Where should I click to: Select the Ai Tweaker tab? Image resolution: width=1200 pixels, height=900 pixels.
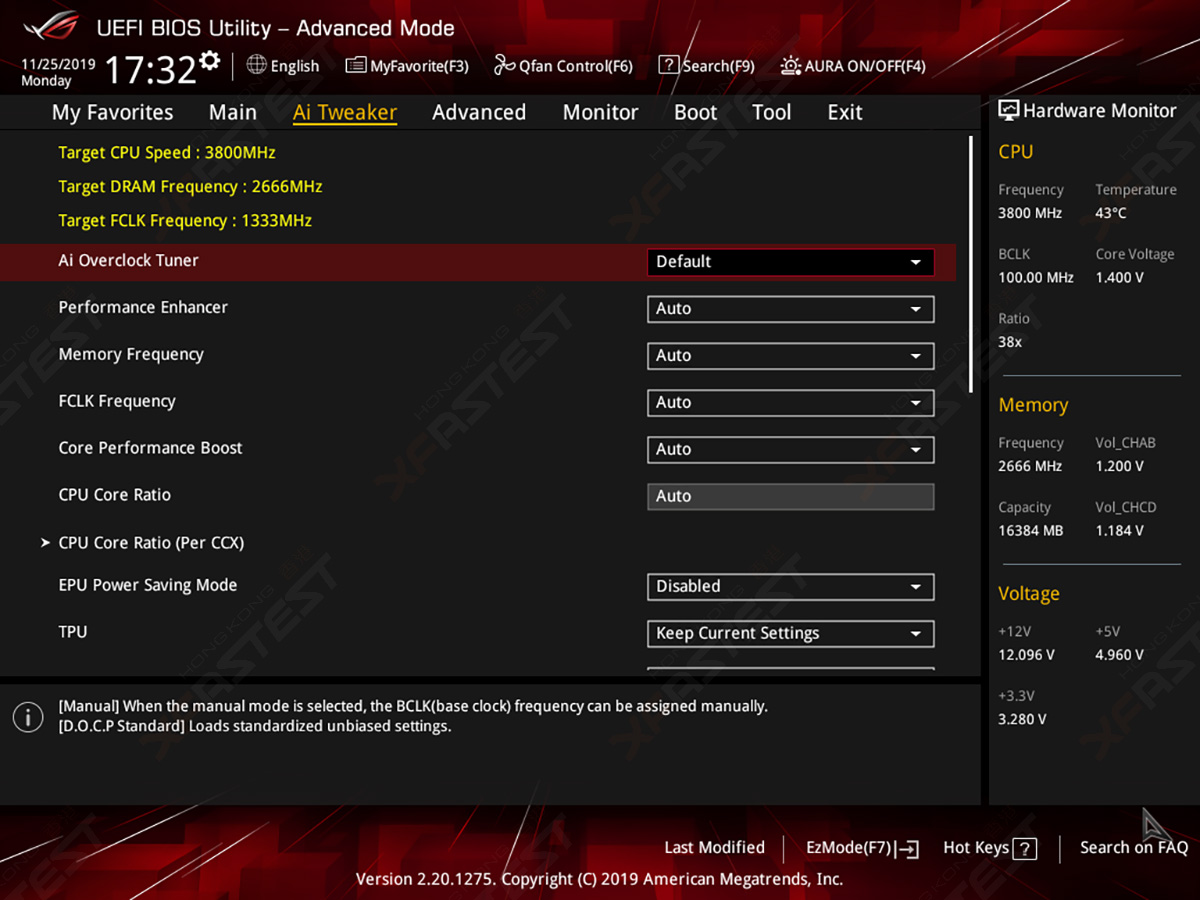[345, 113]
